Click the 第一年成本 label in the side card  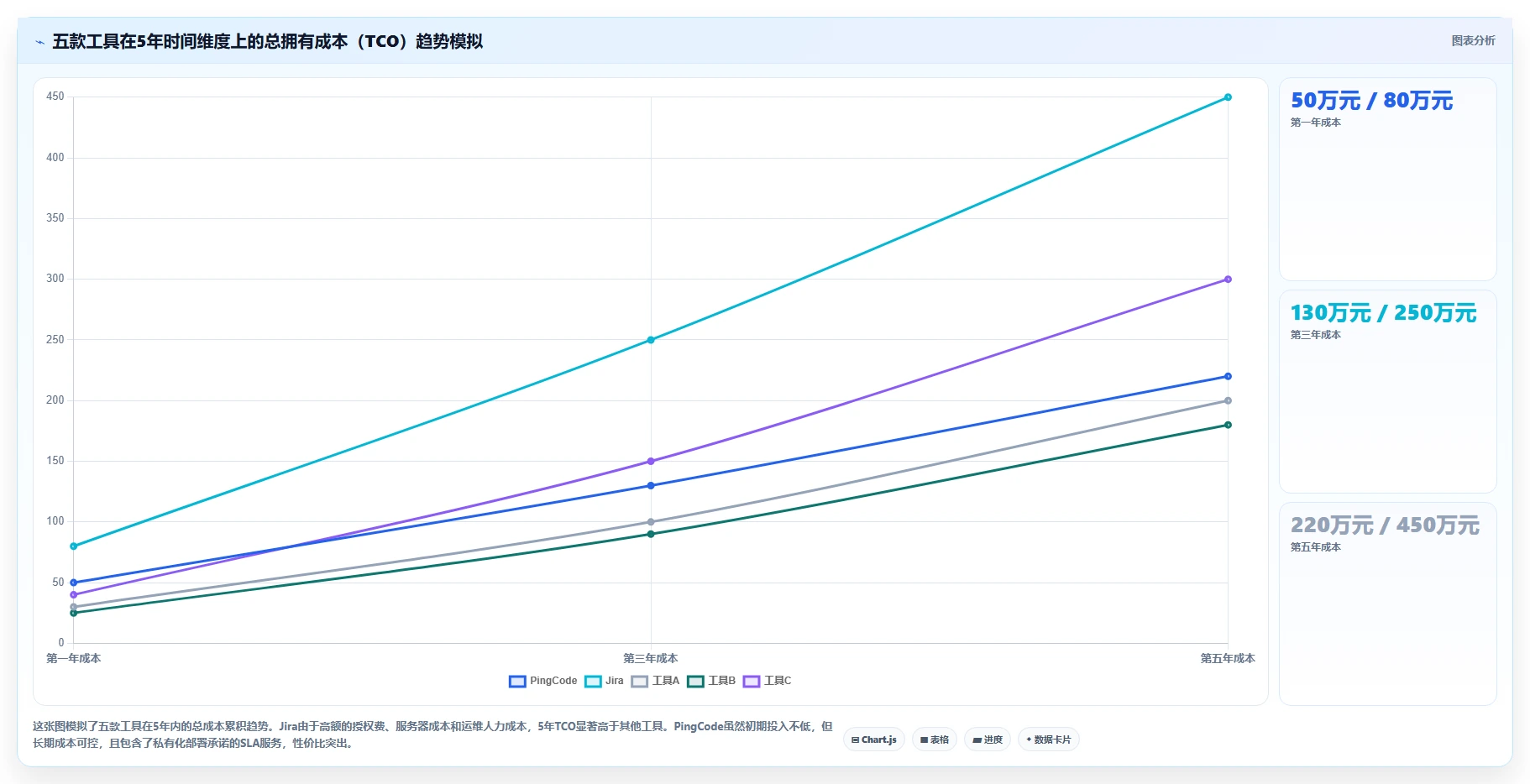[x=1316, y=123]
